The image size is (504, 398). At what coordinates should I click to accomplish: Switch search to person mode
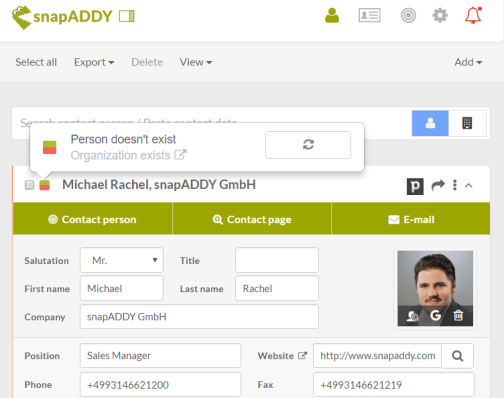430,123
